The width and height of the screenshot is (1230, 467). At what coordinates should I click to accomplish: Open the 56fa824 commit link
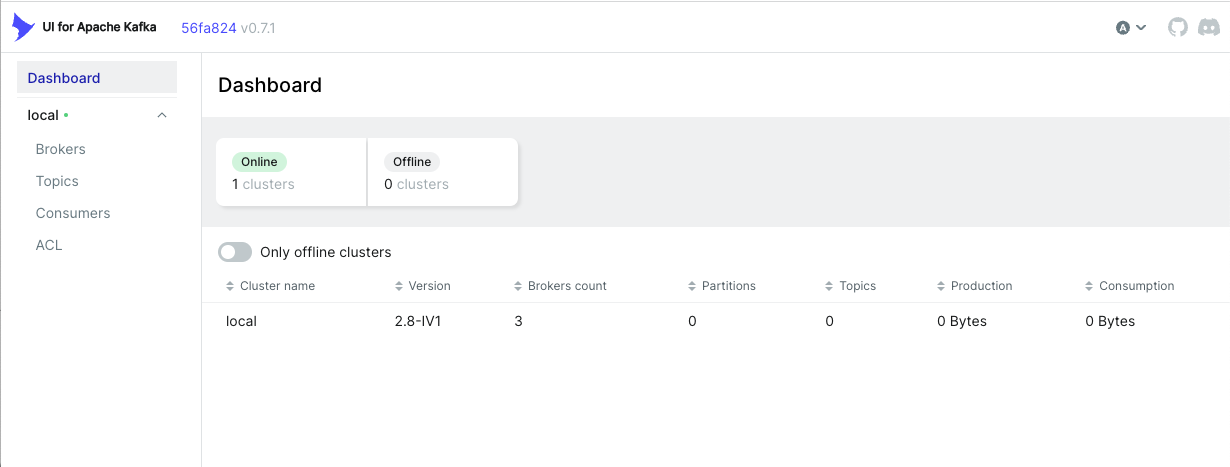click(208, 28)
